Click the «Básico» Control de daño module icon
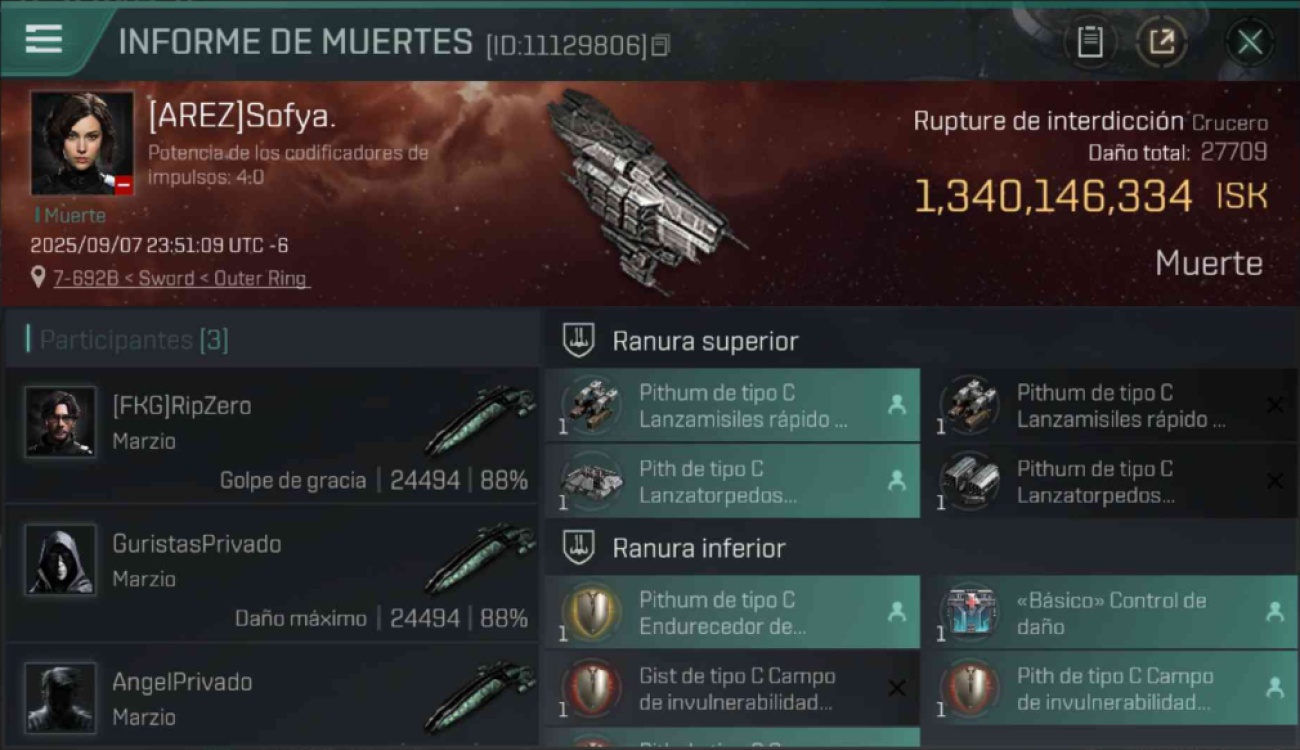This screenshot has width=1300, height=750. pyautogui.click(x=970, y=612)
